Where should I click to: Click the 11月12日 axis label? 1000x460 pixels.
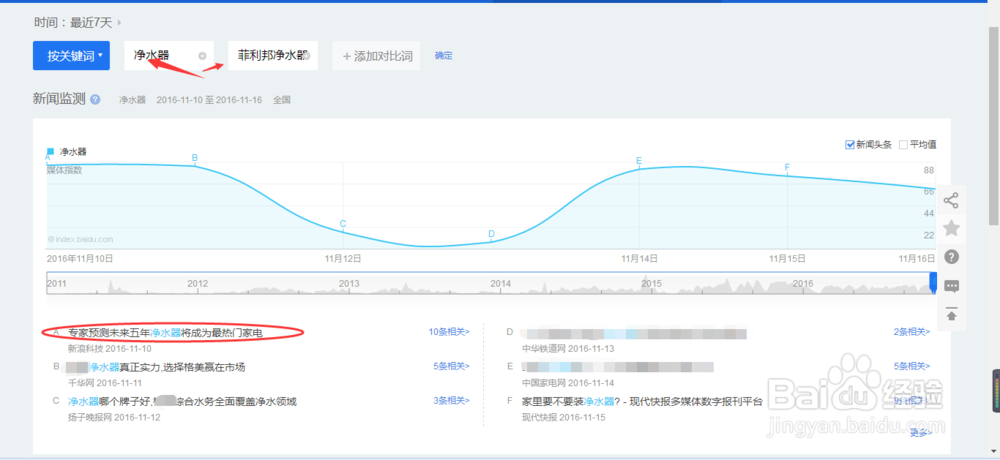click(342, 258)
